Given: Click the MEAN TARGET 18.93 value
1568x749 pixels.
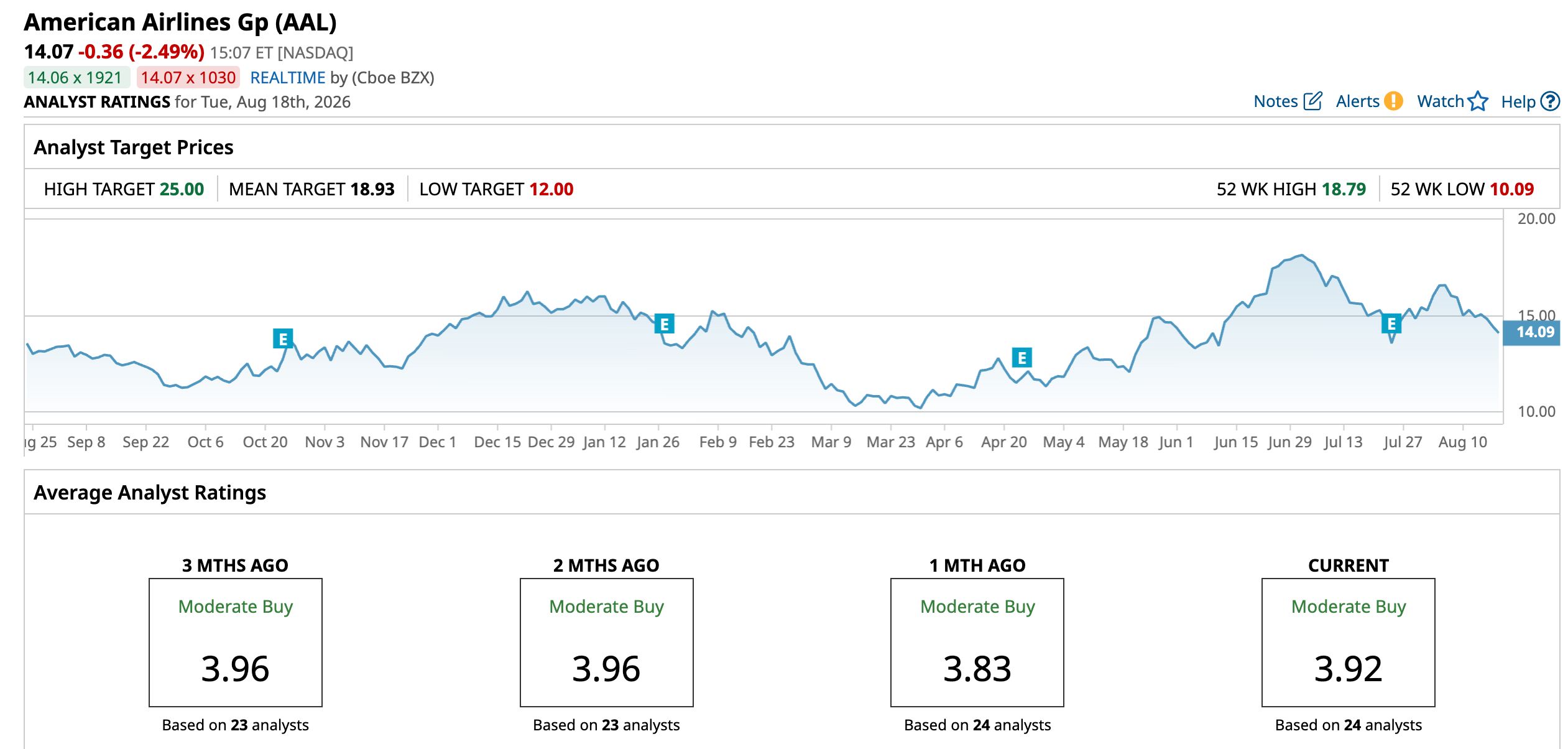Looking at the screenshot, I should pyautogui.click(x=372, y=189).
